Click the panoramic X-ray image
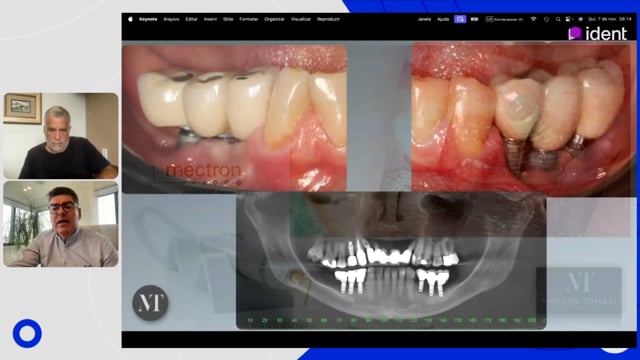 [x=391, y=260]
